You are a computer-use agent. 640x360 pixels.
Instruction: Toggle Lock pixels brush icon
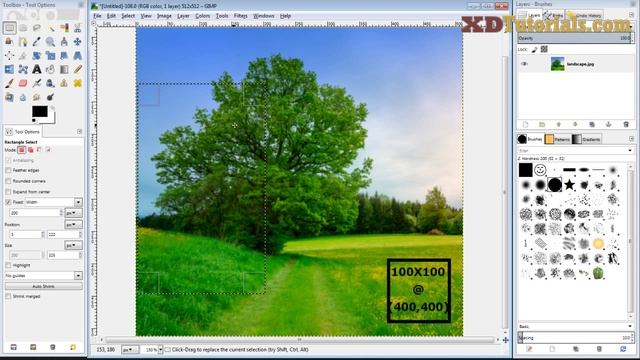point(535,49)
